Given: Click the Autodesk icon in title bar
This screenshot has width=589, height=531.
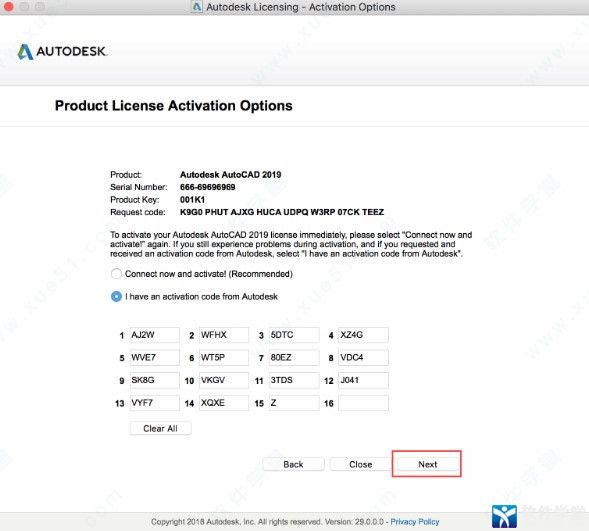Looking at the screenshot, I should pos(196,7).
